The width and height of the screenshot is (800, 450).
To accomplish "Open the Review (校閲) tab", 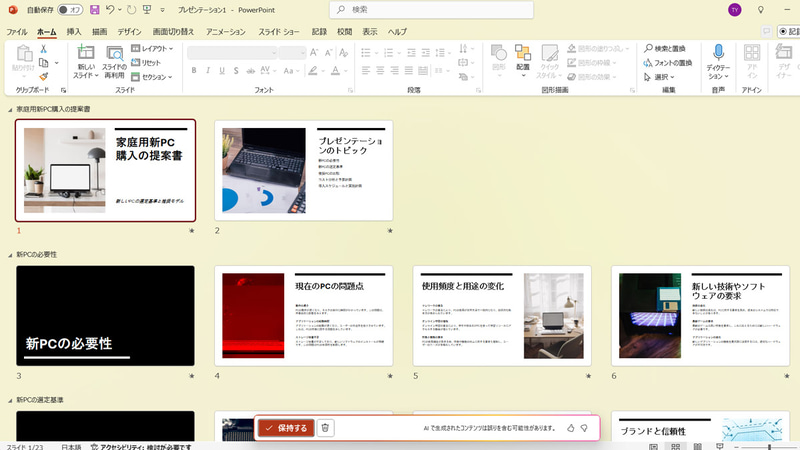I will [344, 32].
